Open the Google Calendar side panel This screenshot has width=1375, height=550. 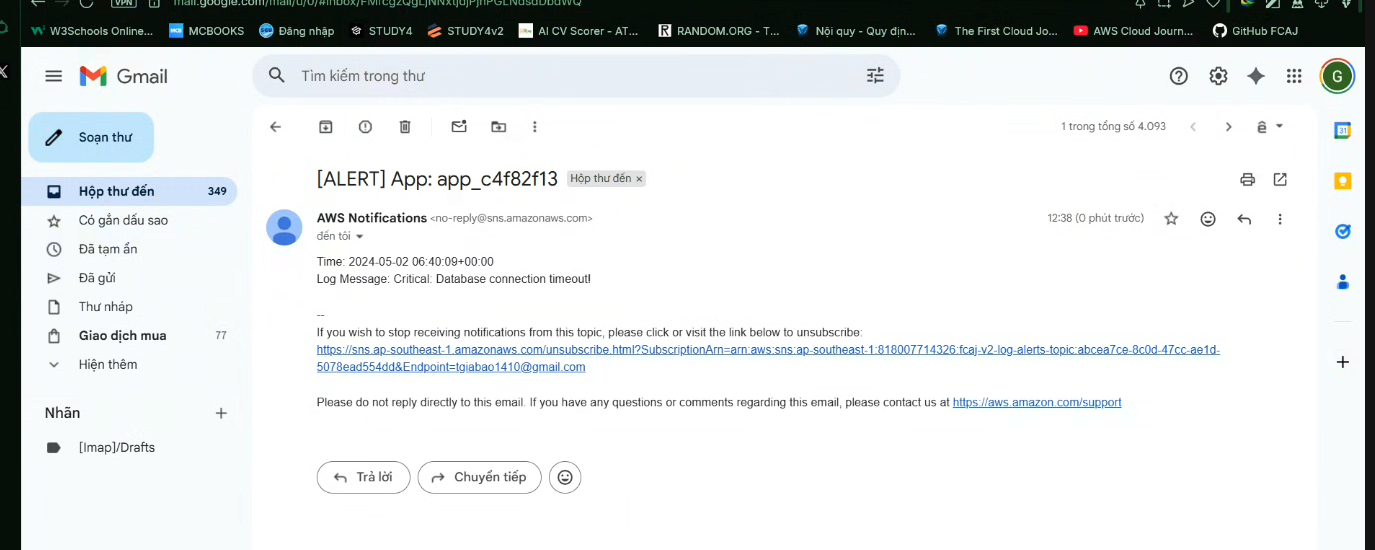click(1343, 130)
